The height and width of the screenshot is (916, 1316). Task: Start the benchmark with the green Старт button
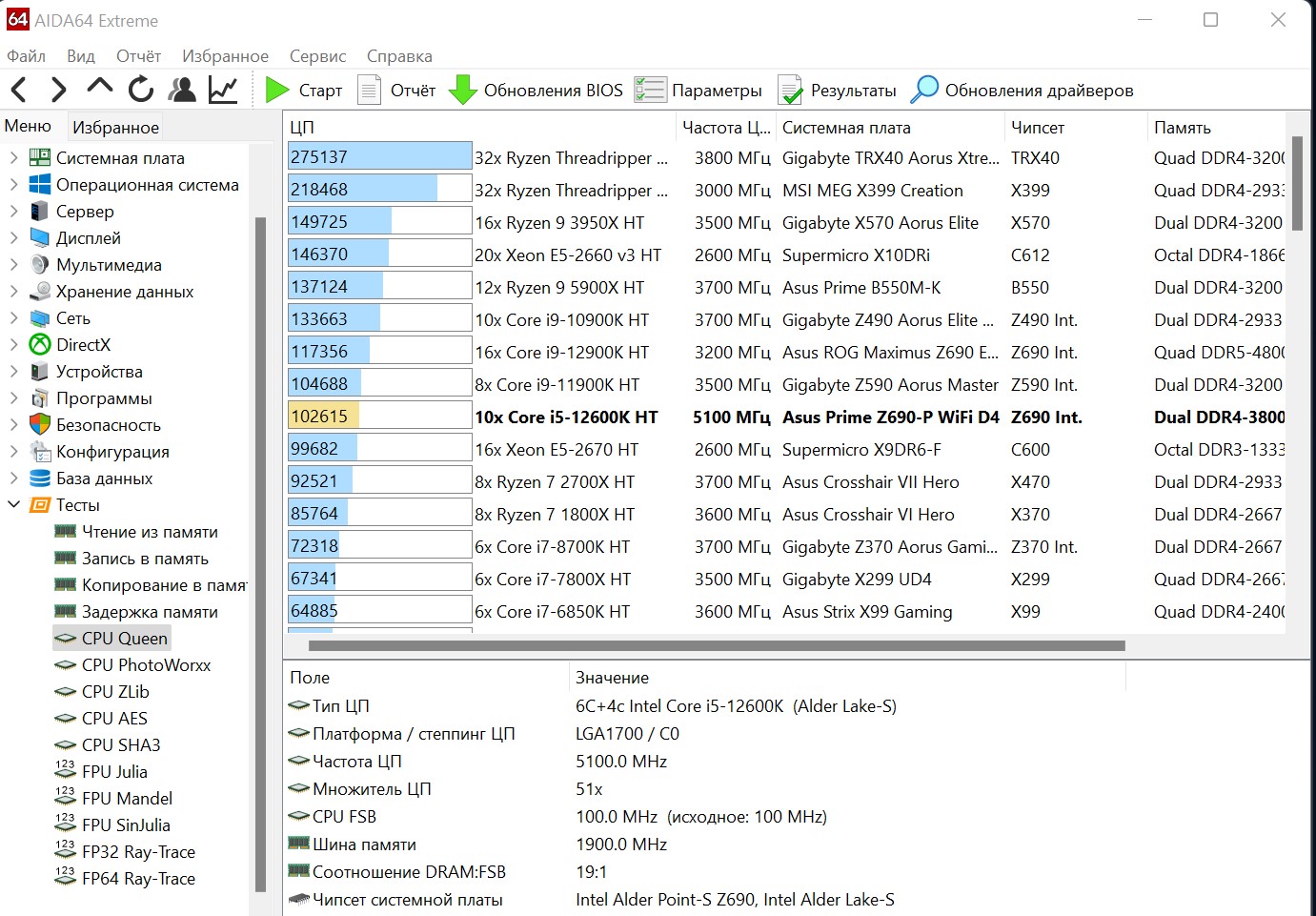click(x=304, y=91)
